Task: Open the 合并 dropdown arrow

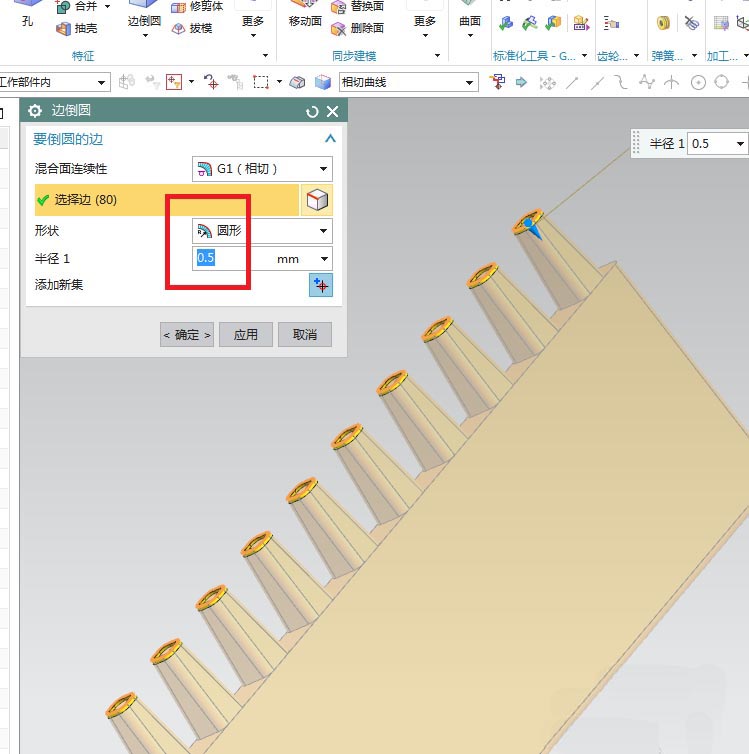Action: coord(107,7)
